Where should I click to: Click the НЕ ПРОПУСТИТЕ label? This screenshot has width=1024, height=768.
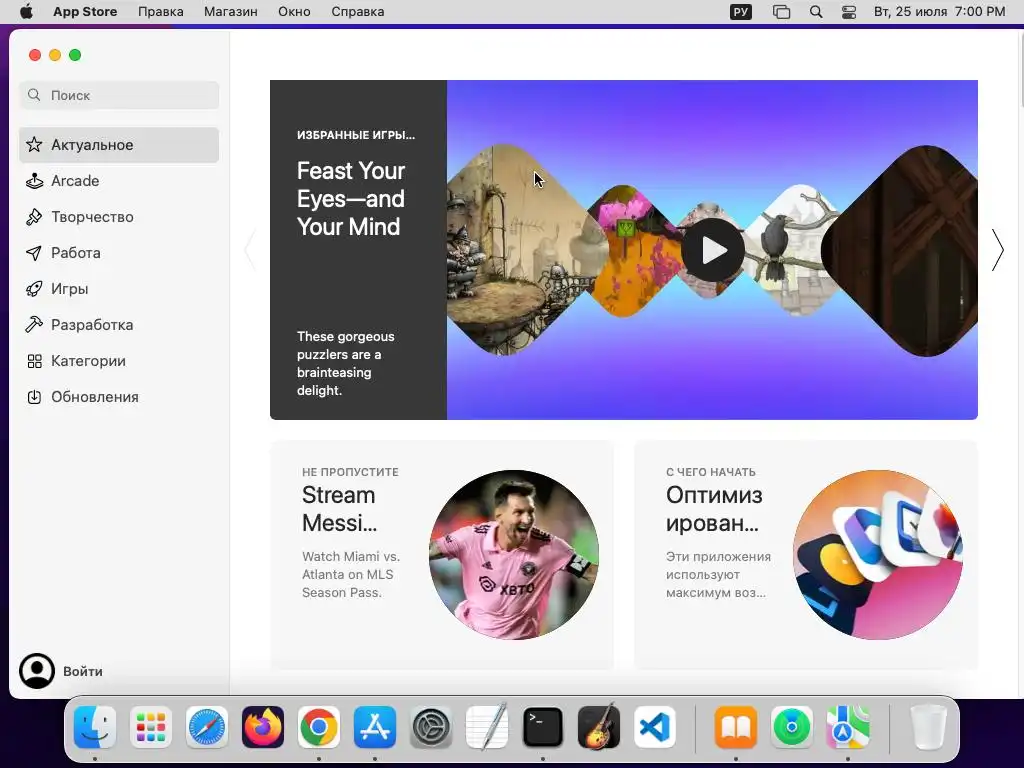click(350, 472)
